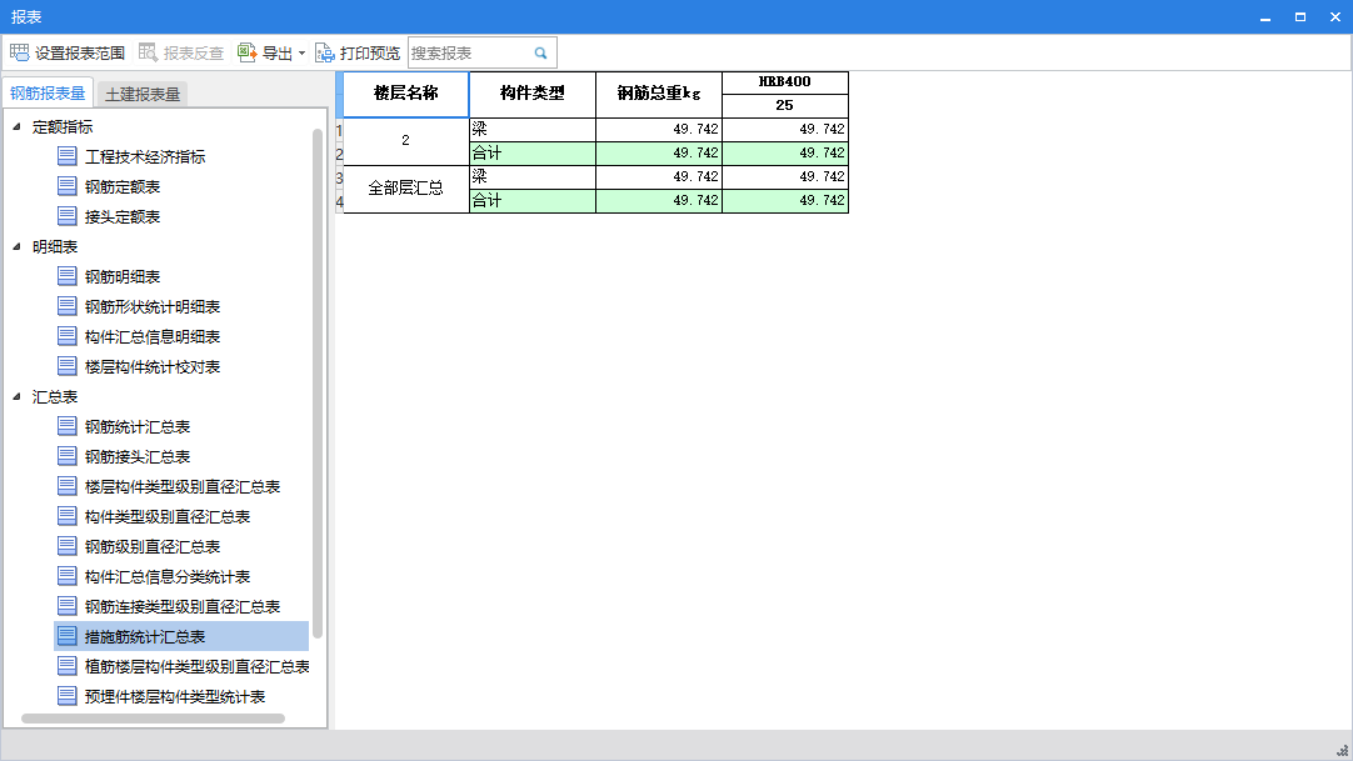Open the 接头定额表 report
The image size is (1353, 761).
[122, 217]
